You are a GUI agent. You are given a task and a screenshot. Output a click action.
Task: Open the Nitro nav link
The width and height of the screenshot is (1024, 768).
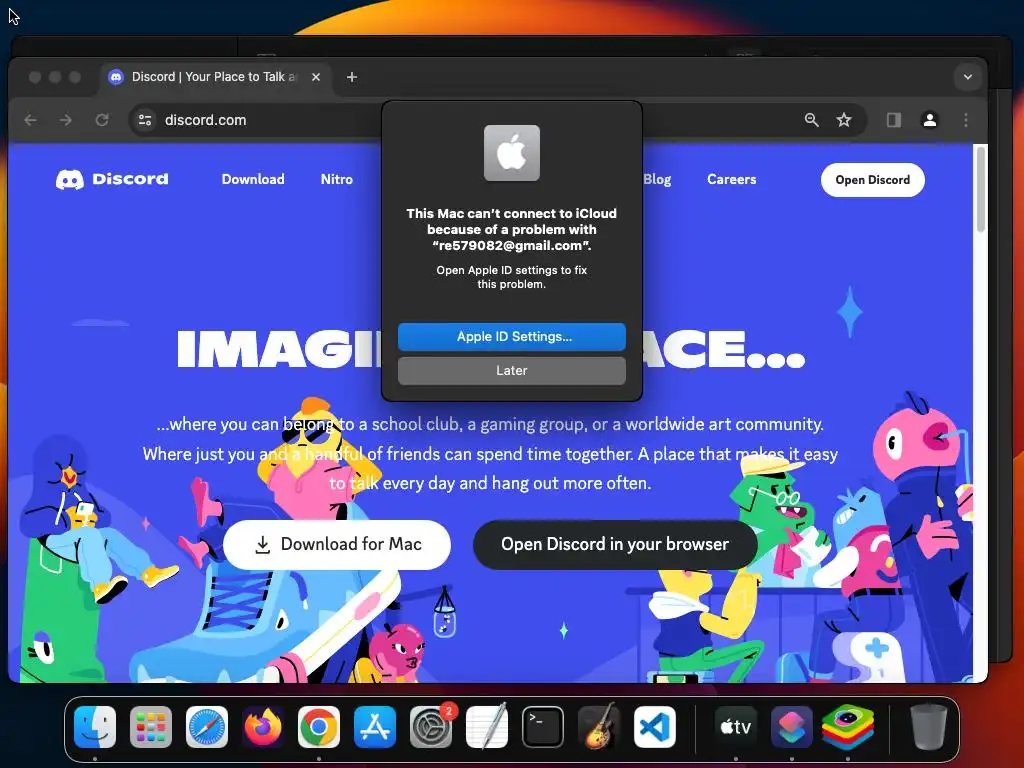coord(337,179)
